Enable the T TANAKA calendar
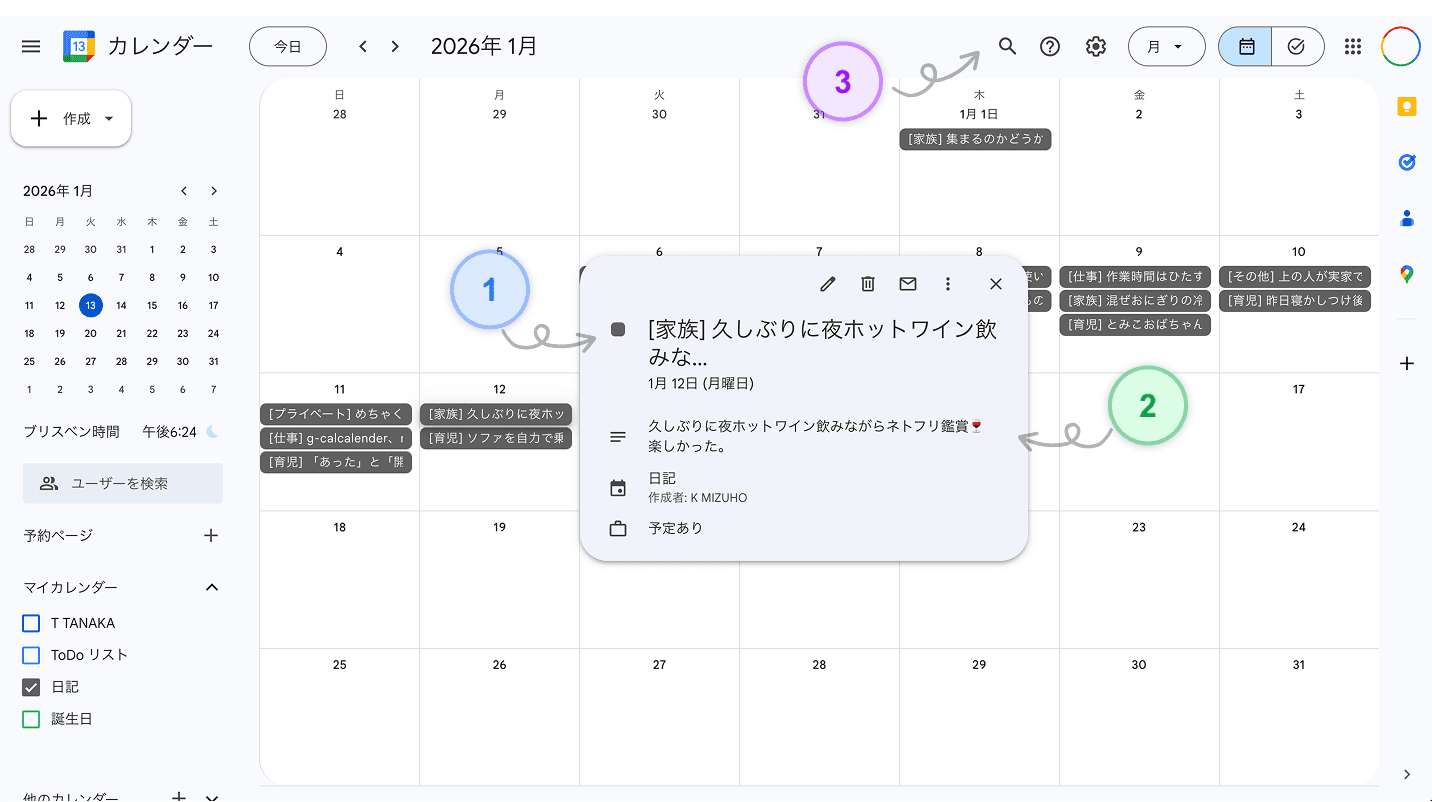The image size is (1432, 802). 31,622
